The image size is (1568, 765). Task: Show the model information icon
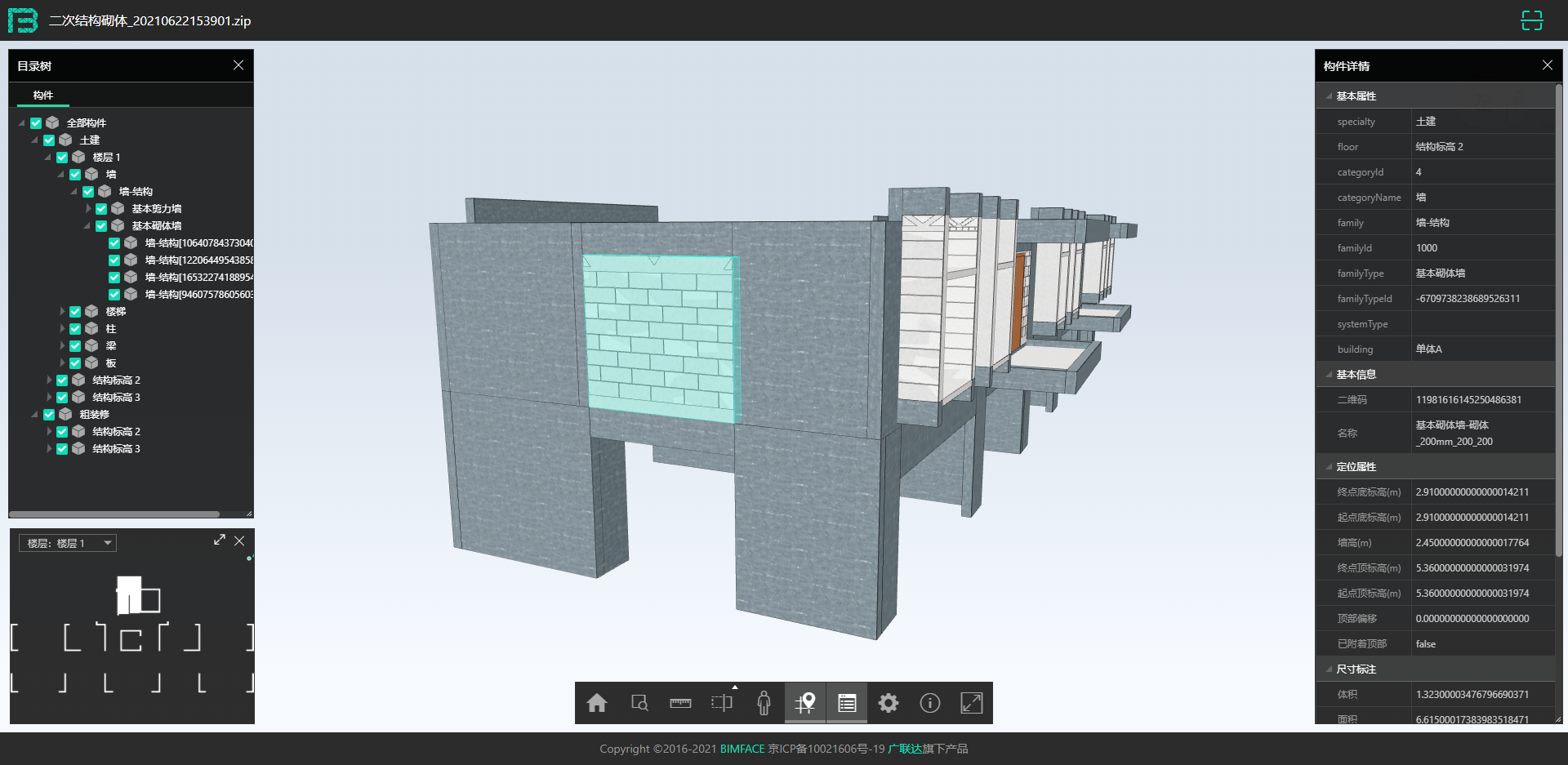pyautogui.click(x=930, y=703)
